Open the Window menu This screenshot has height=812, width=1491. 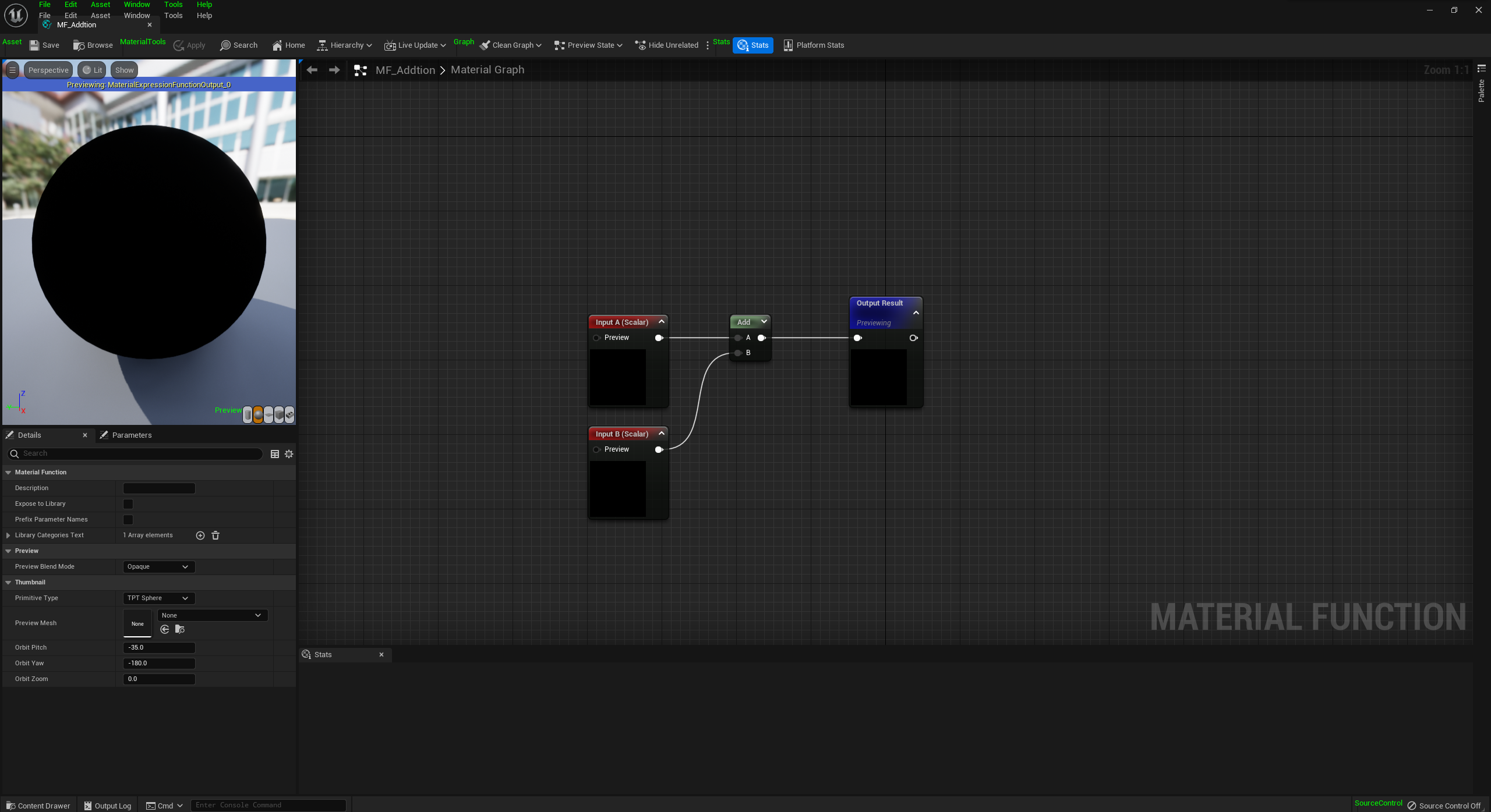click(137, 16)
